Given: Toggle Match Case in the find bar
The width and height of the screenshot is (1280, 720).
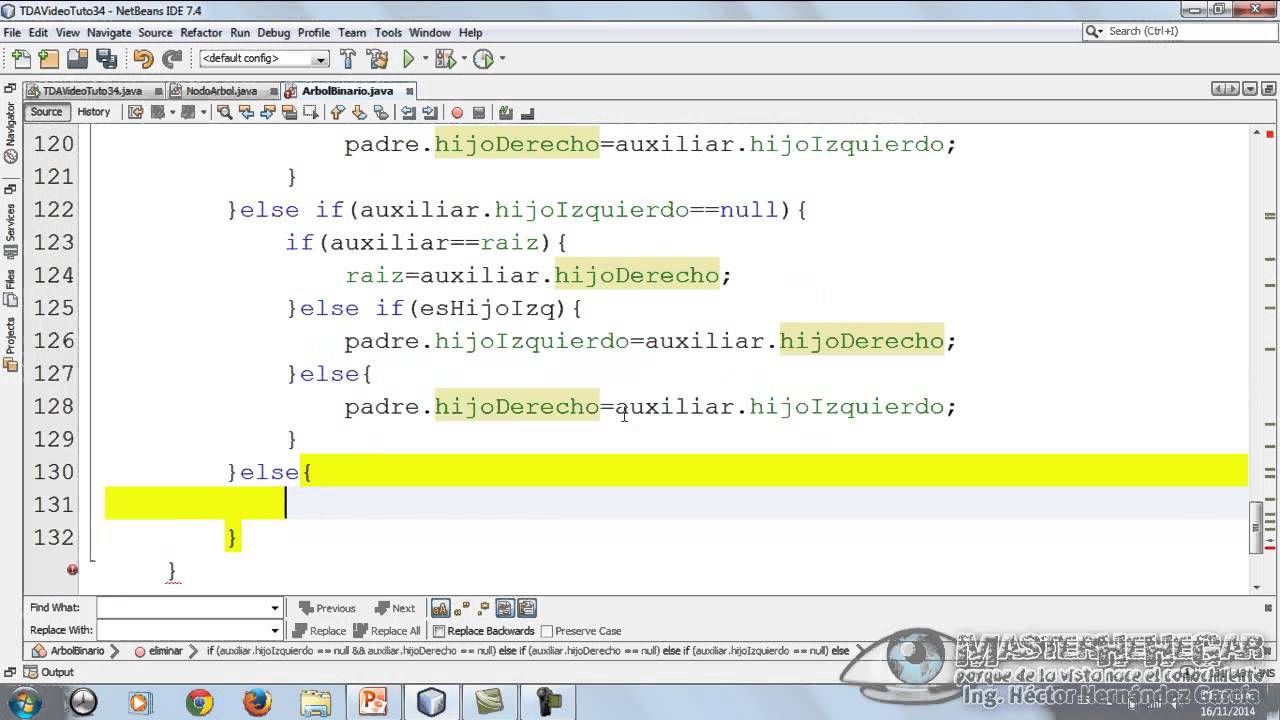Looking at the screenshot, I should pos(441,607).
